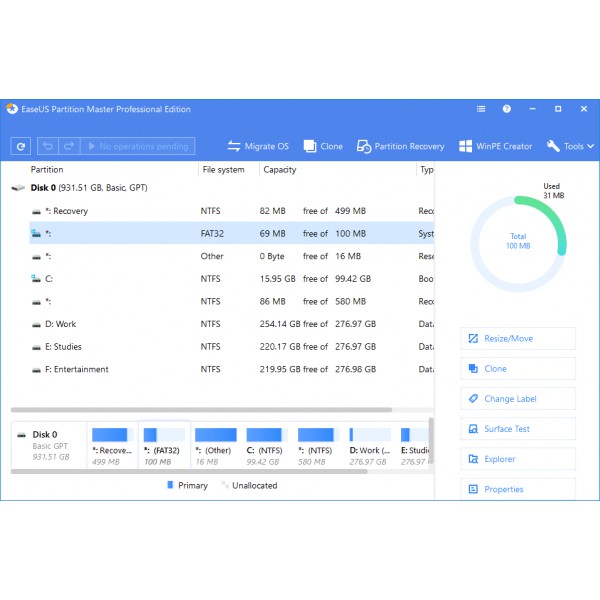Click the File system column header
Image resolution: width=600 pixels, height=600 pixels.
[223, 170]
